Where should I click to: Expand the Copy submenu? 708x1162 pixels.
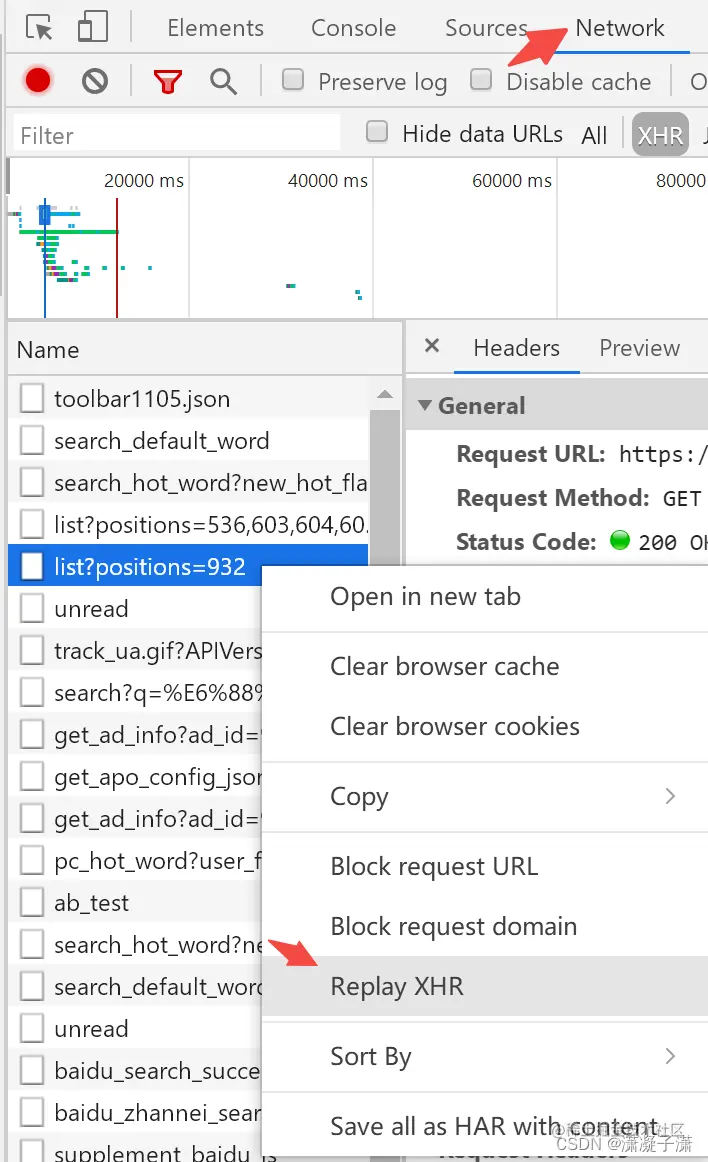[x=359, y=796]
